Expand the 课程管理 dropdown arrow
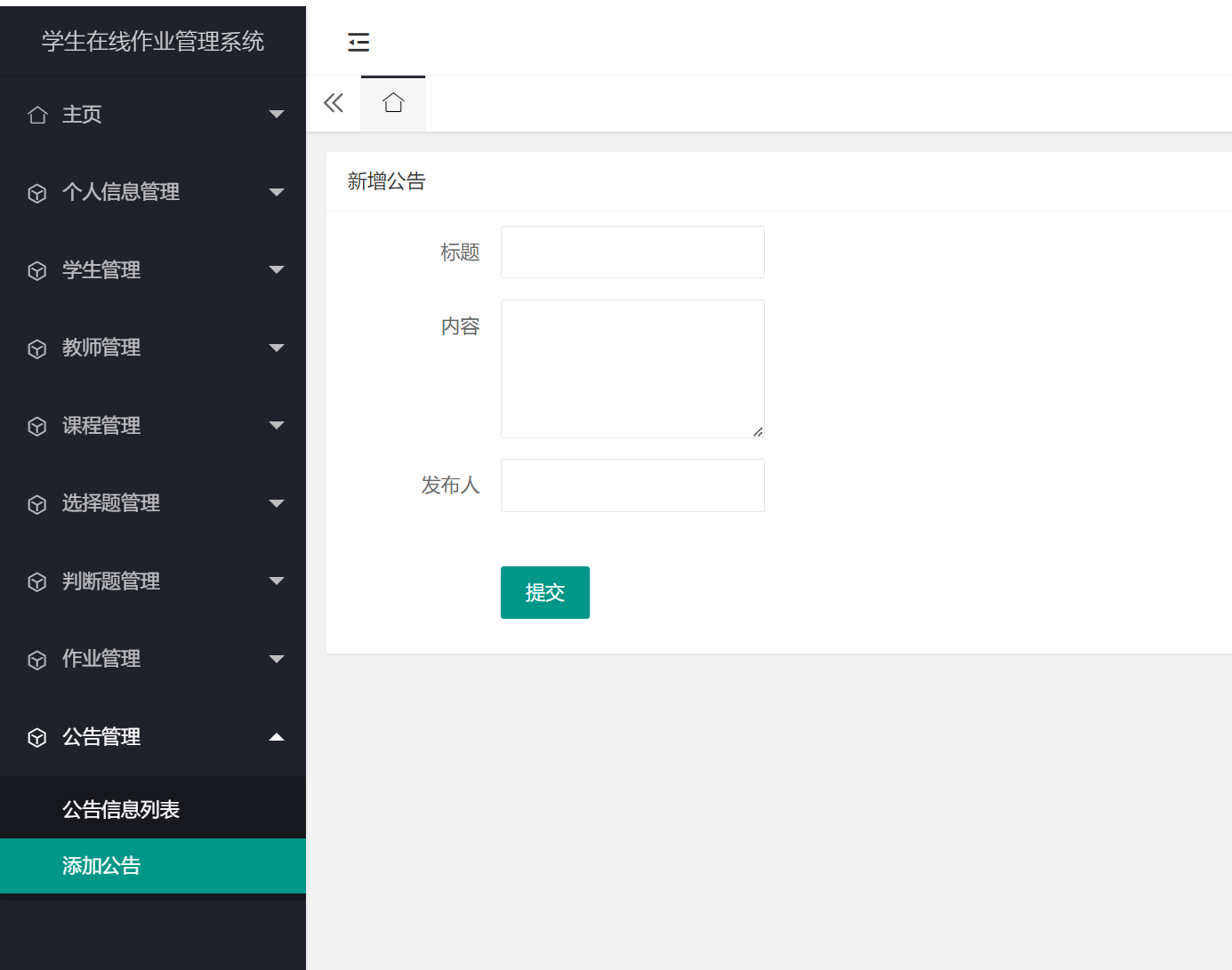Viewport: 1232px width, 970px height. pos(277,425)
